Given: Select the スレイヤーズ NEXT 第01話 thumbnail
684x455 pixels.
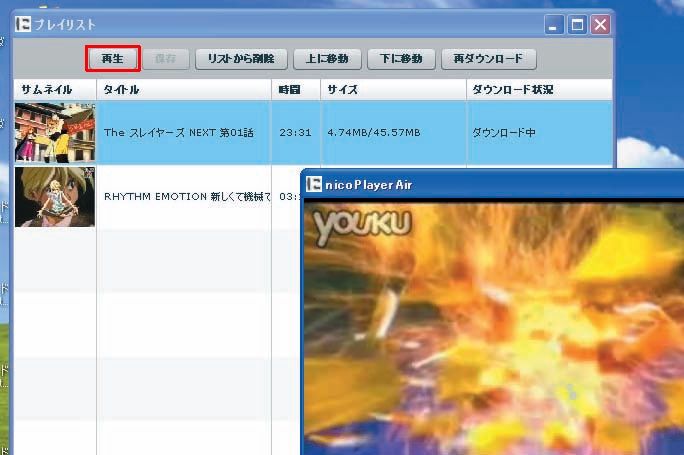Looking at the screenshot, I should click(x=55, y=133).
